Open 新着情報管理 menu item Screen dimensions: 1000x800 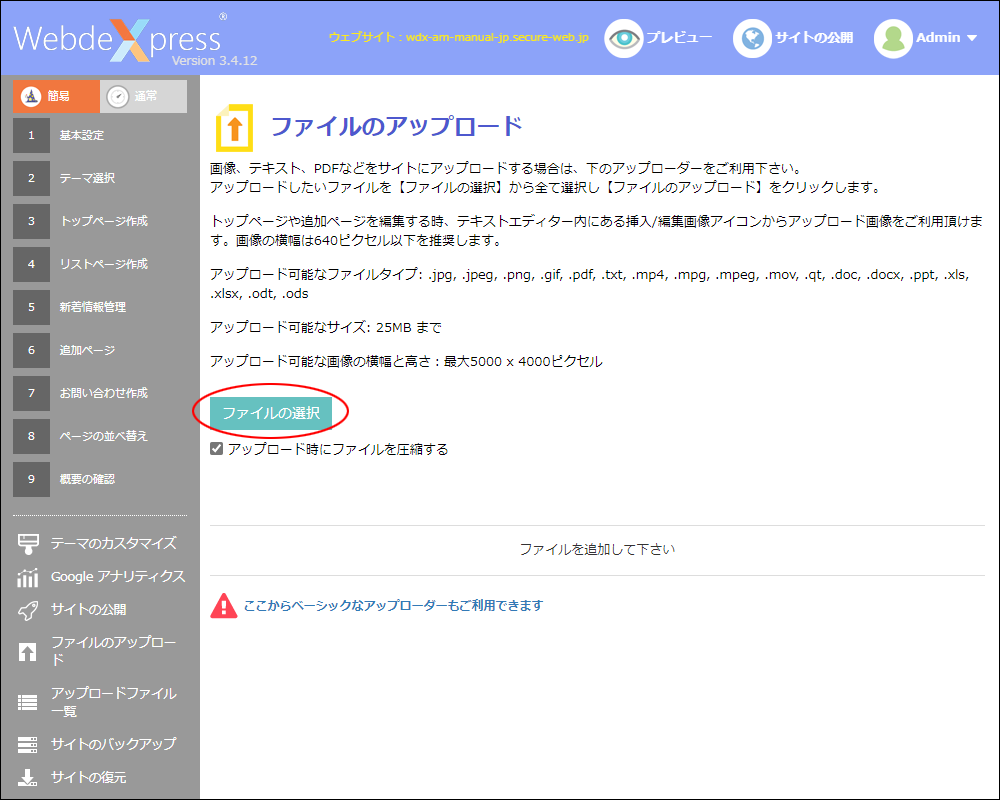[93, 307]
